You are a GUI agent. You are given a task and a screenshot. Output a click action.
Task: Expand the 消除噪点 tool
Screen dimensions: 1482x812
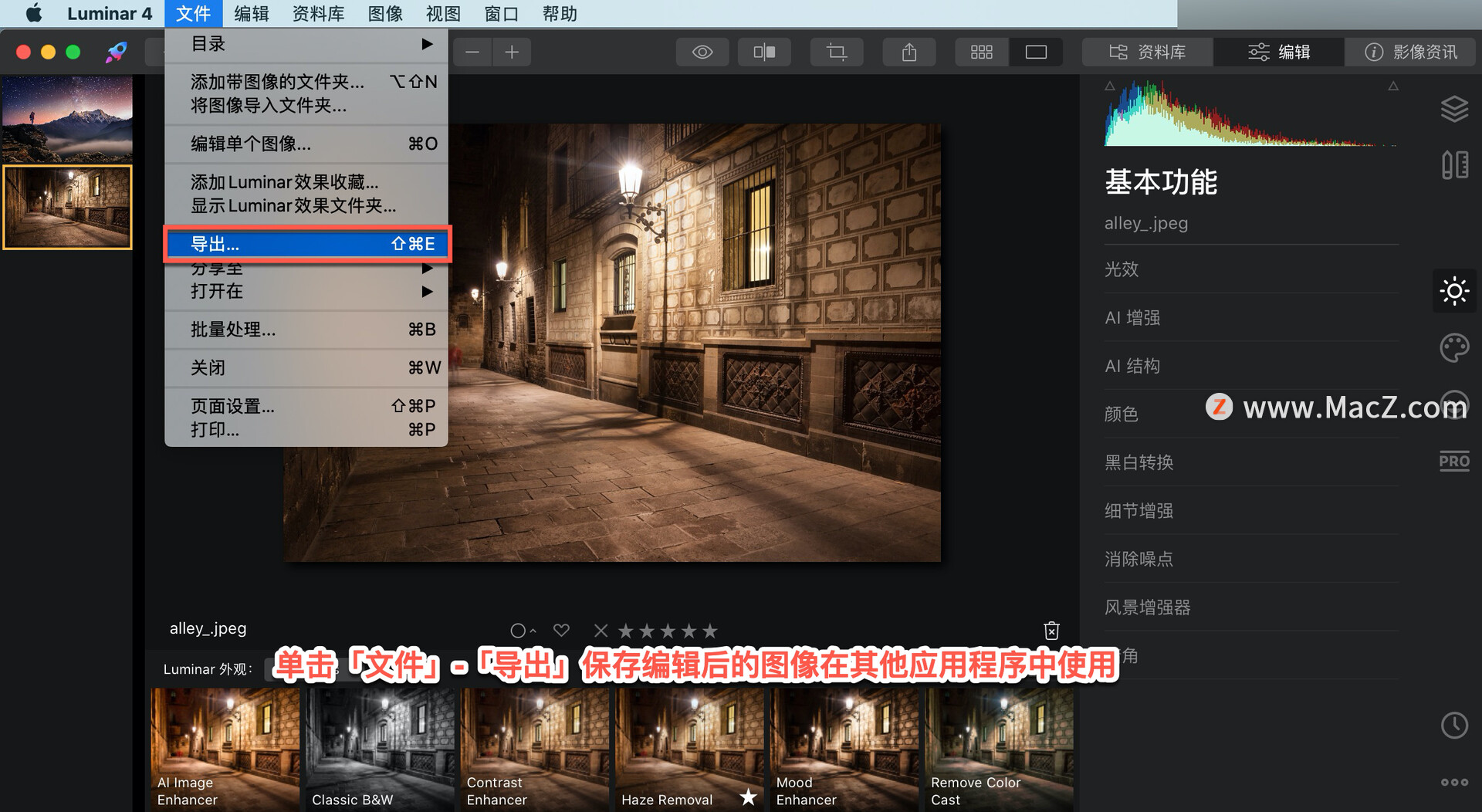(x=1250, y=559)
